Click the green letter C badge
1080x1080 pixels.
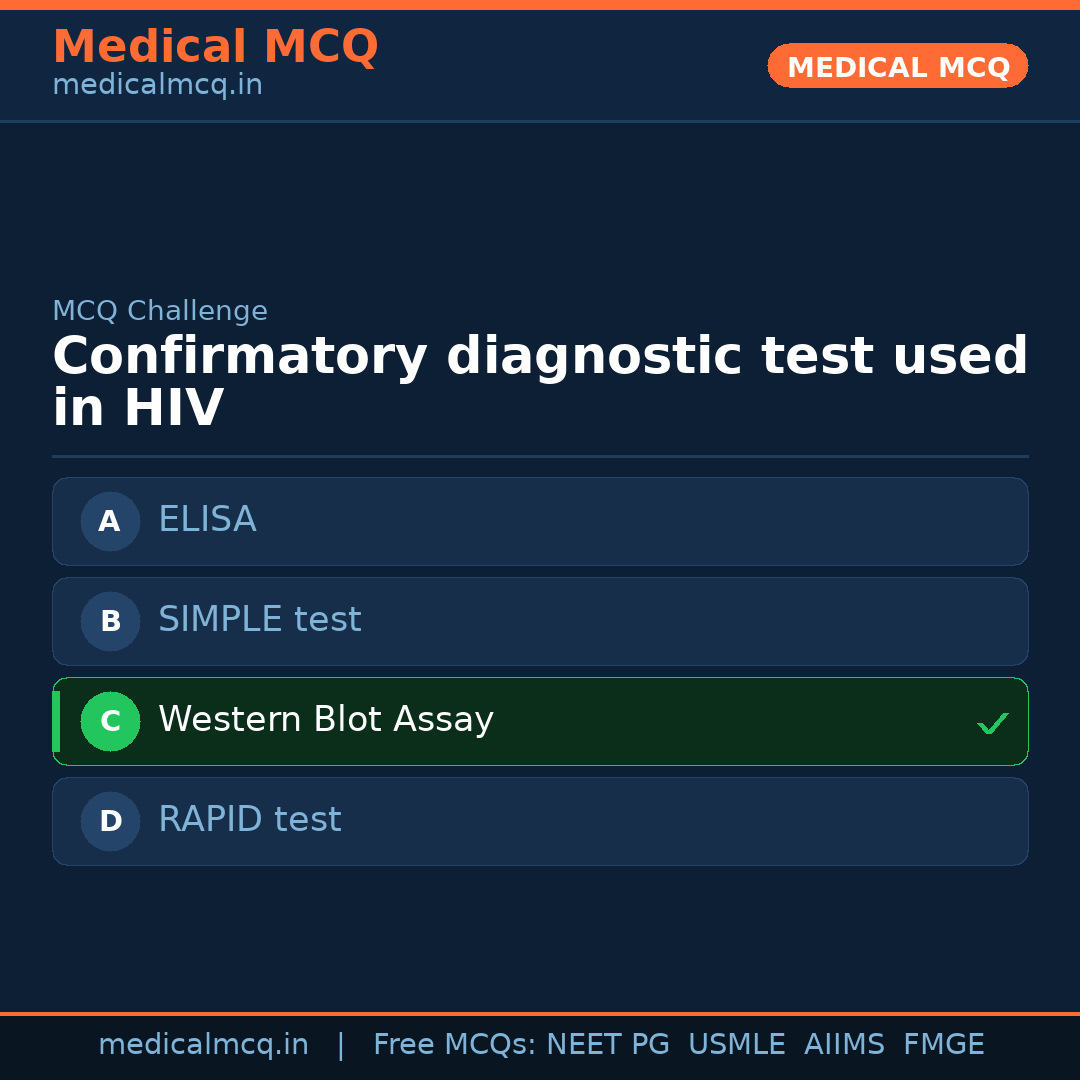click(x=110, y=721)
